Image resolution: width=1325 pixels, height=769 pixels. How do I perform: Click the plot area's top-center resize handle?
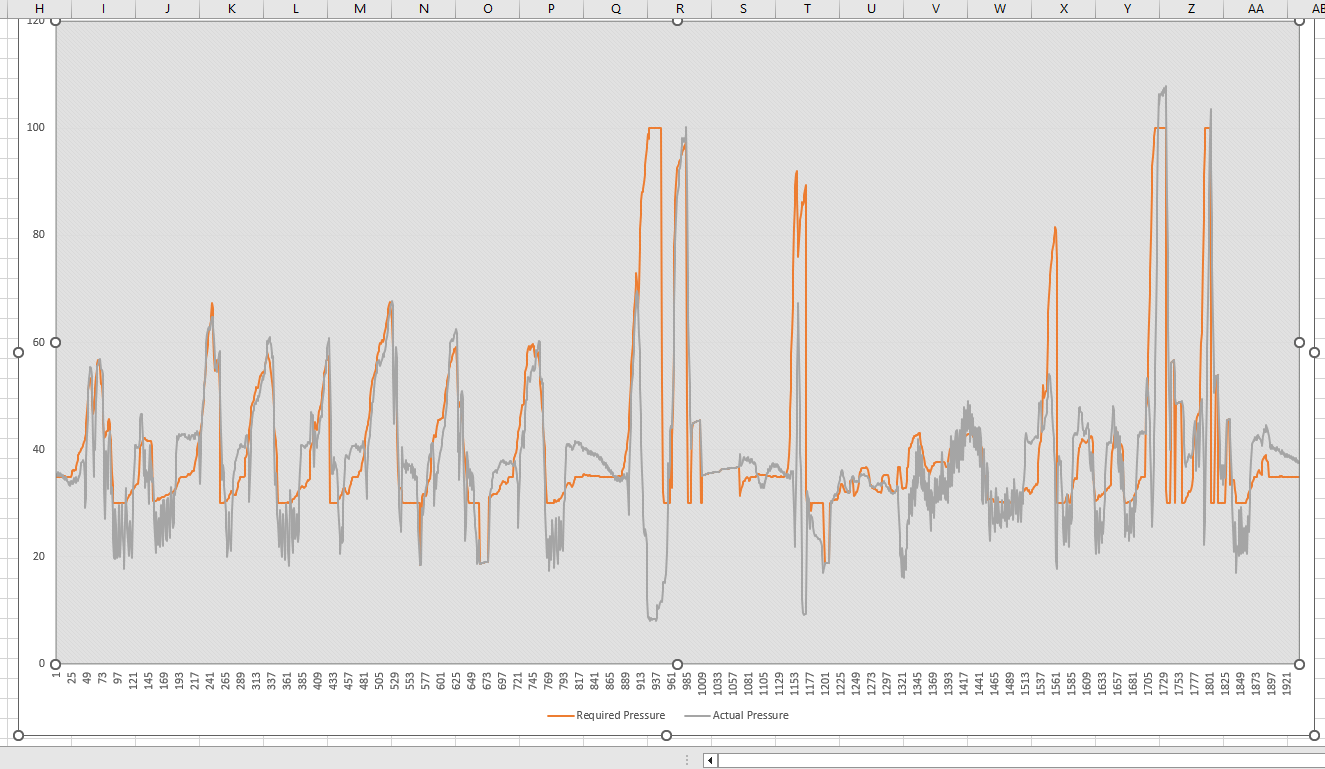tap(677, 20)
